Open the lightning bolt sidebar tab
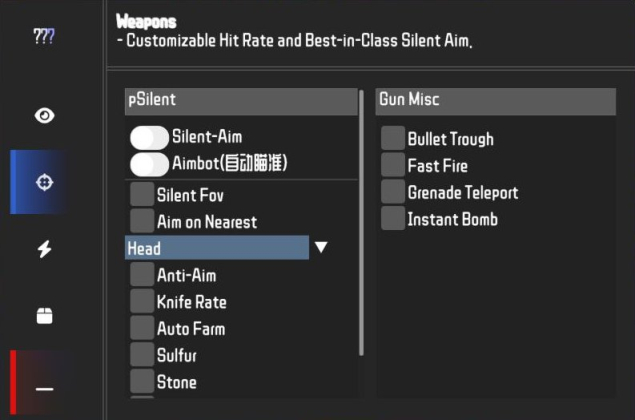The image size is (635, 420). point(44,249)
